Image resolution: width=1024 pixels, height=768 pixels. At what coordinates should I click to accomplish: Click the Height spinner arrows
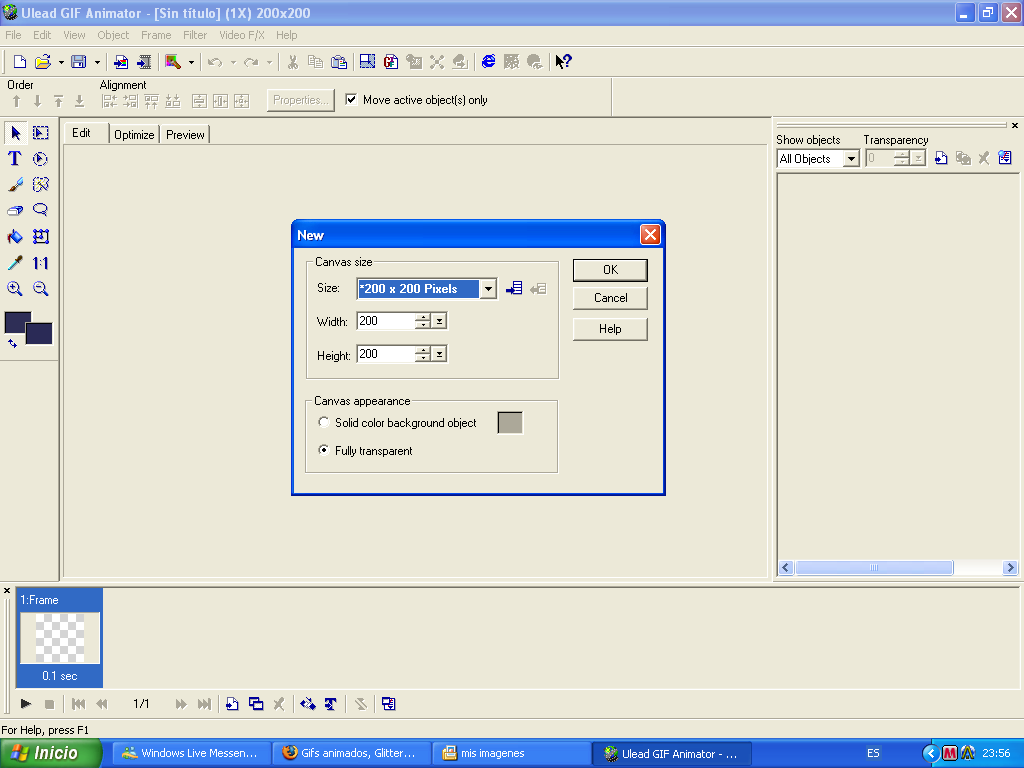[423, 355]
